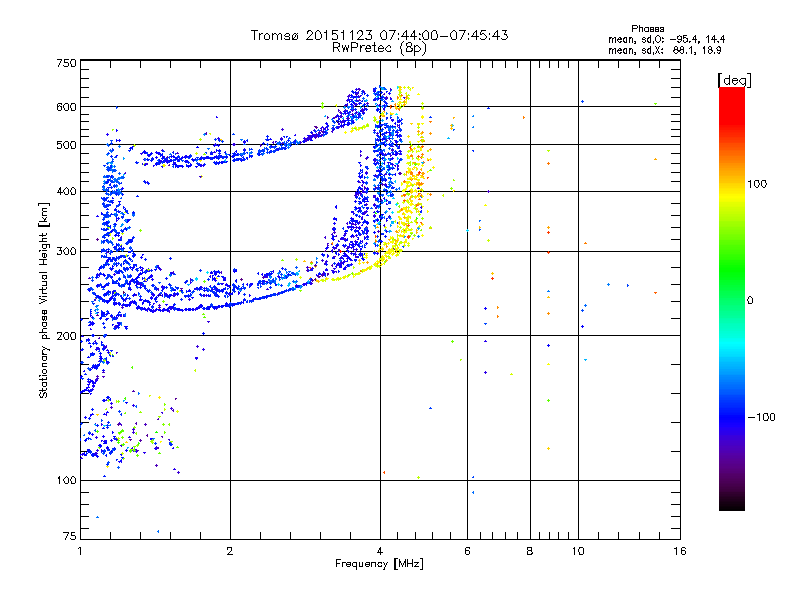Click the 'Stationary phase Virtual Height [km]' y-axis label

tap(44, 300)
